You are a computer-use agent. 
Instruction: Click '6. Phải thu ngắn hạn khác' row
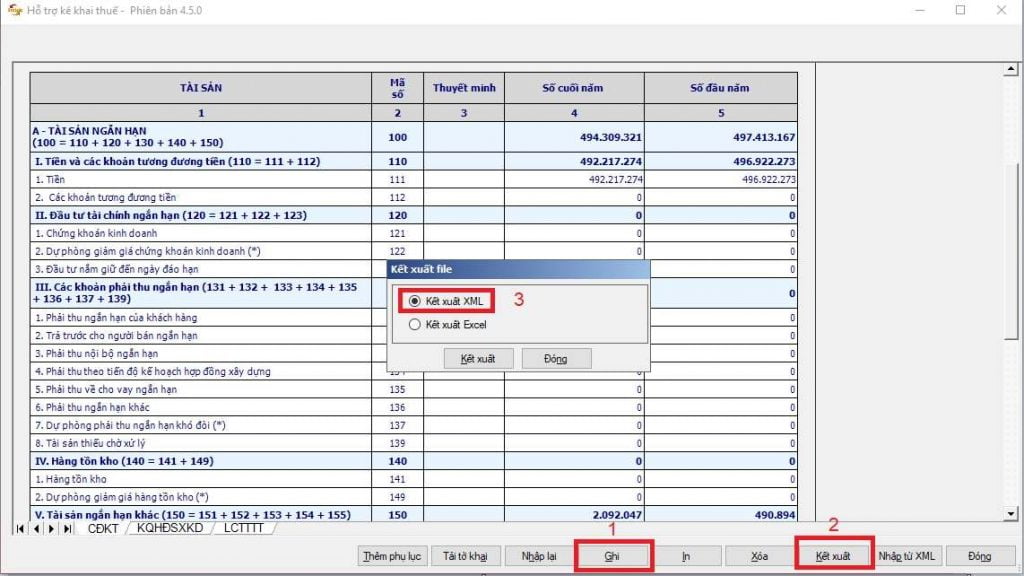click(x=200, y=407)
